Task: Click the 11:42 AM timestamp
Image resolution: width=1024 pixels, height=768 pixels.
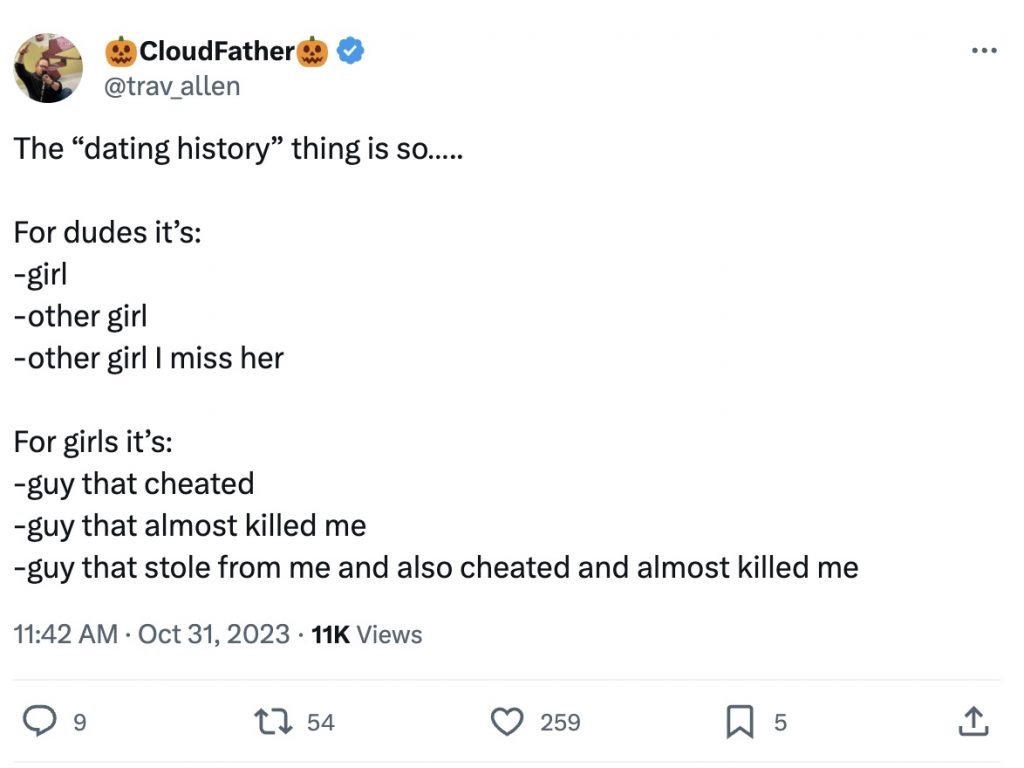Action: click(x=65, y=635)
